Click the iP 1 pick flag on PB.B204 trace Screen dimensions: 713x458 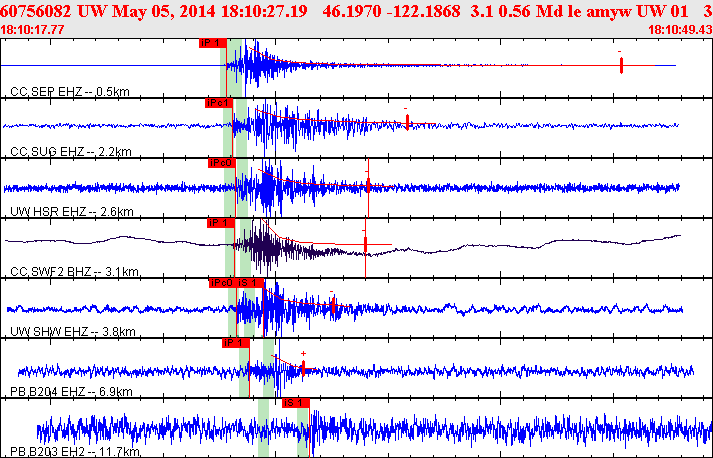point(234,343)
